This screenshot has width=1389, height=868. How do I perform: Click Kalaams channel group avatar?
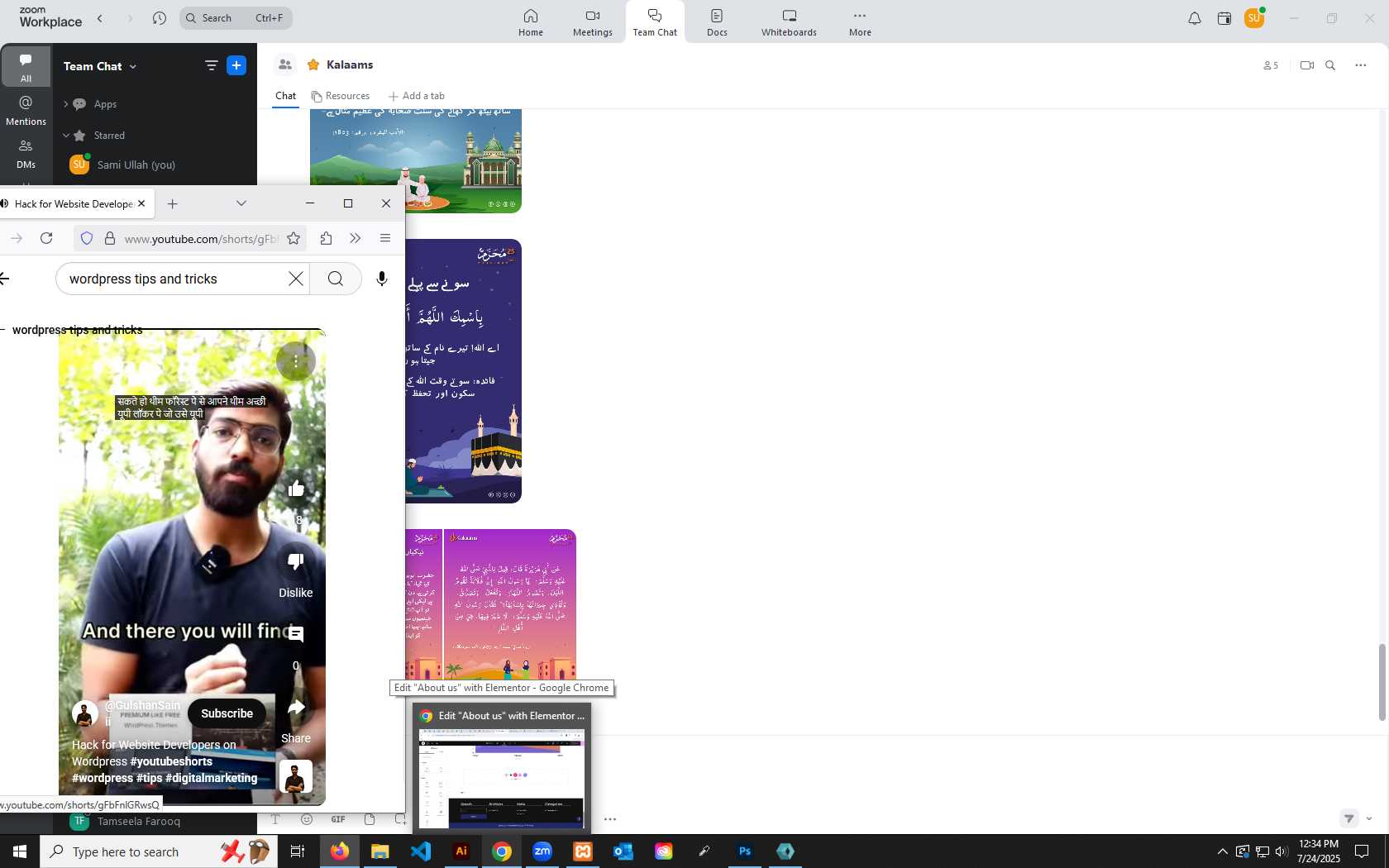pos(285,64)
